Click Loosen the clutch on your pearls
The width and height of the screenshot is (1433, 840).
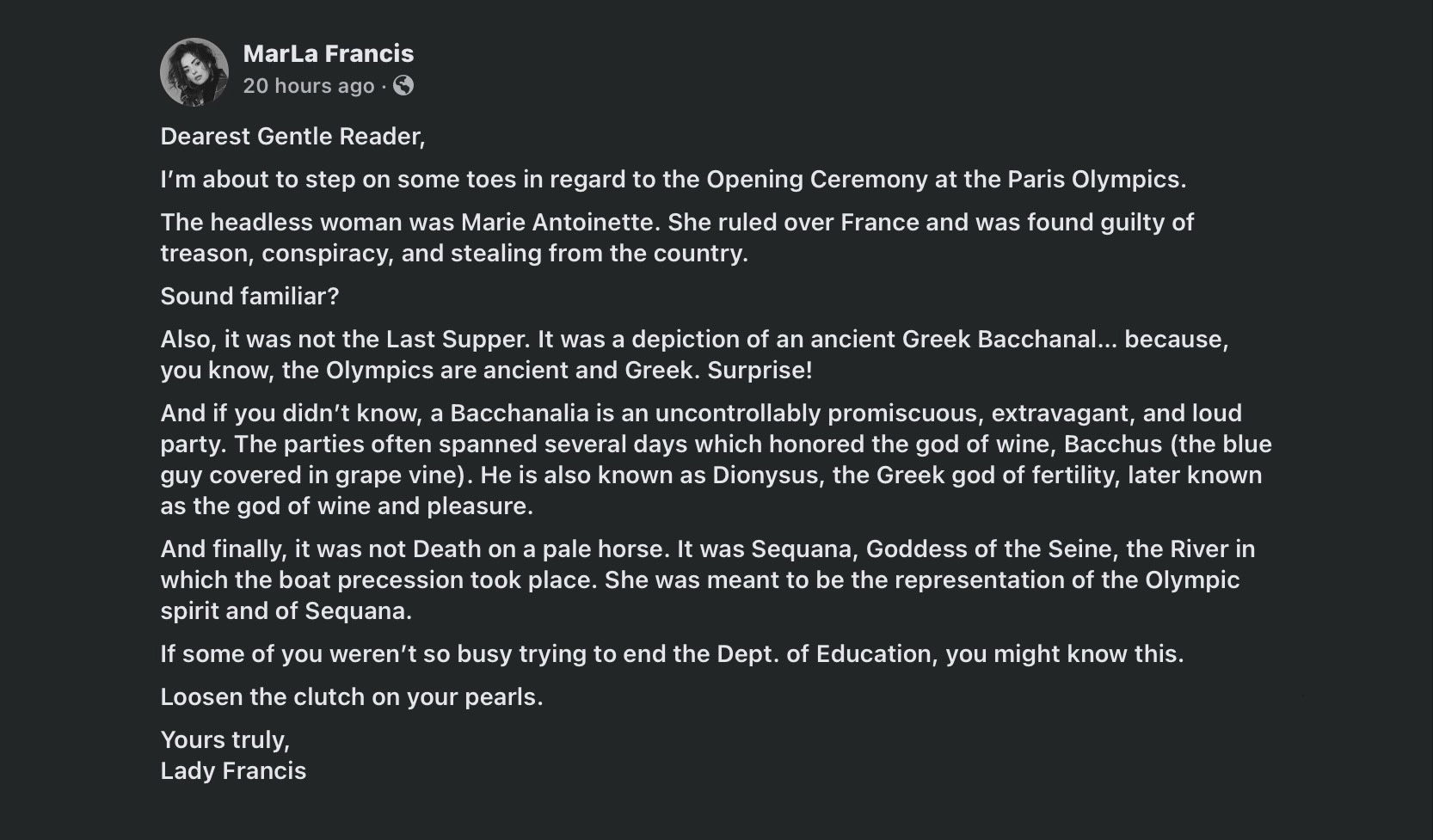pos(352,697)
